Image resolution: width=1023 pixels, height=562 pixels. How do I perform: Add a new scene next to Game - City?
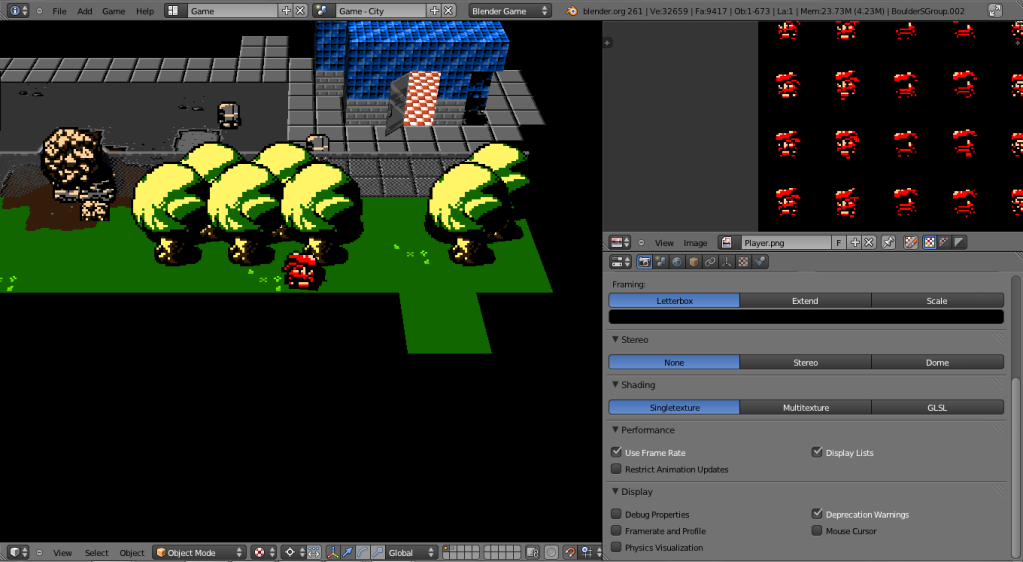coord(435,10)
